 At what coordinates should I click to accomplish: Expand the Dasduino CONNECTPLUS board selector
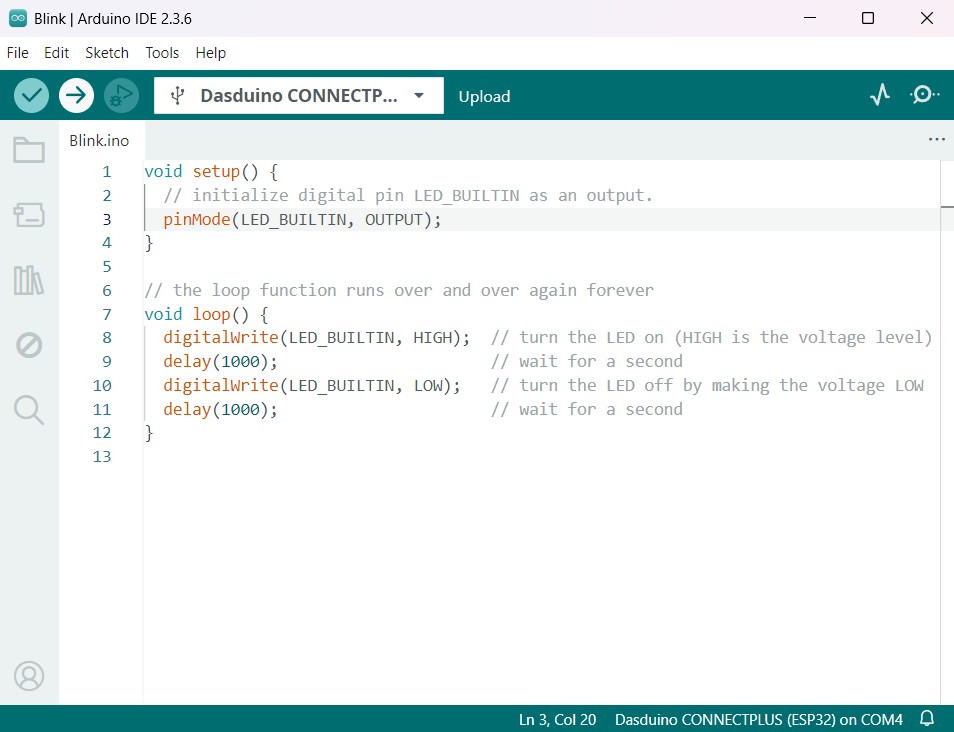pos(298,96)
